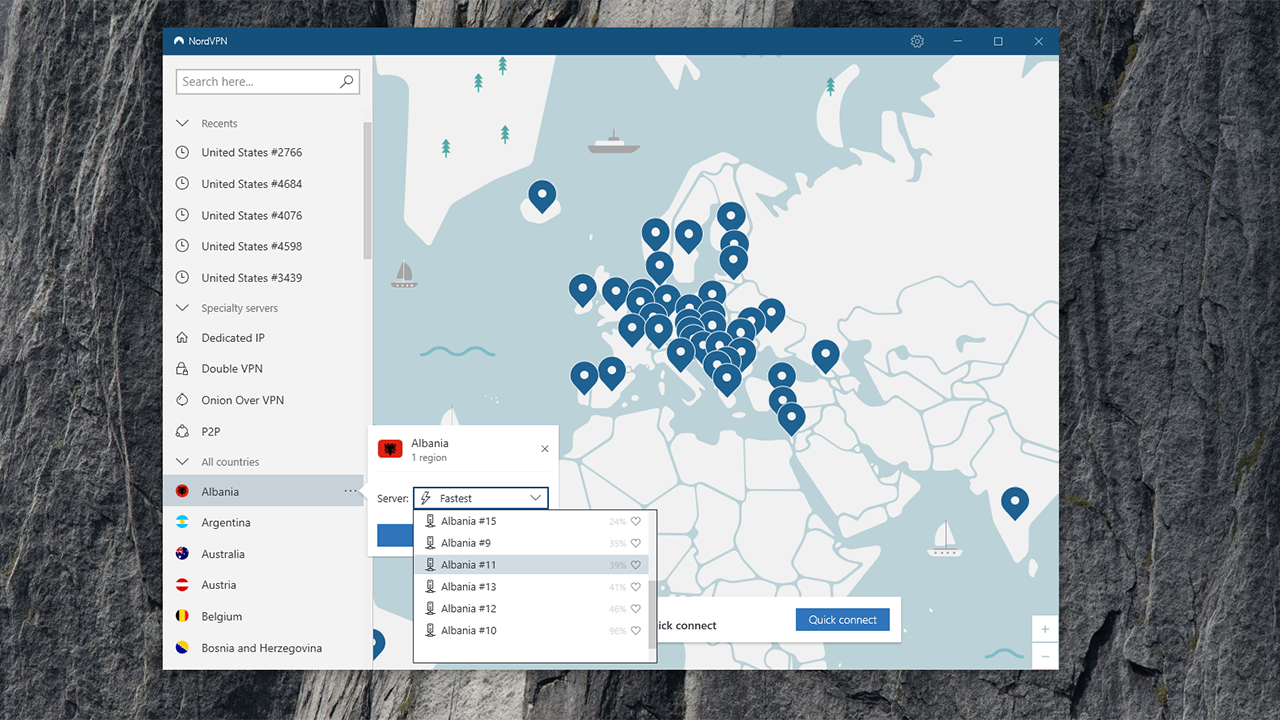Click the sidebar vertical scrollbar

click(x=367, y=190)
